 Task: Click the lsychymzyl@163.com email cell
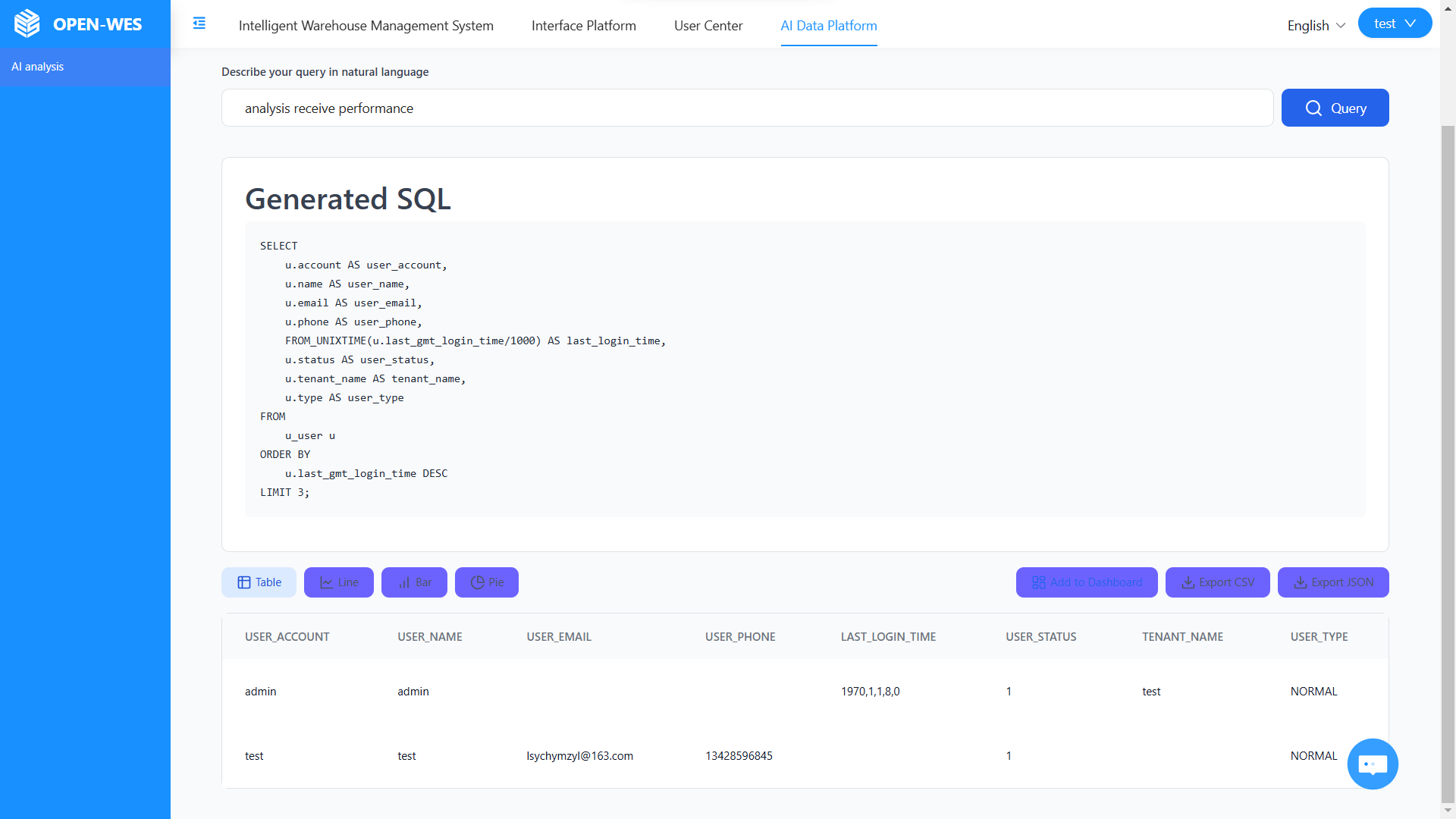(x=580, y=756)
